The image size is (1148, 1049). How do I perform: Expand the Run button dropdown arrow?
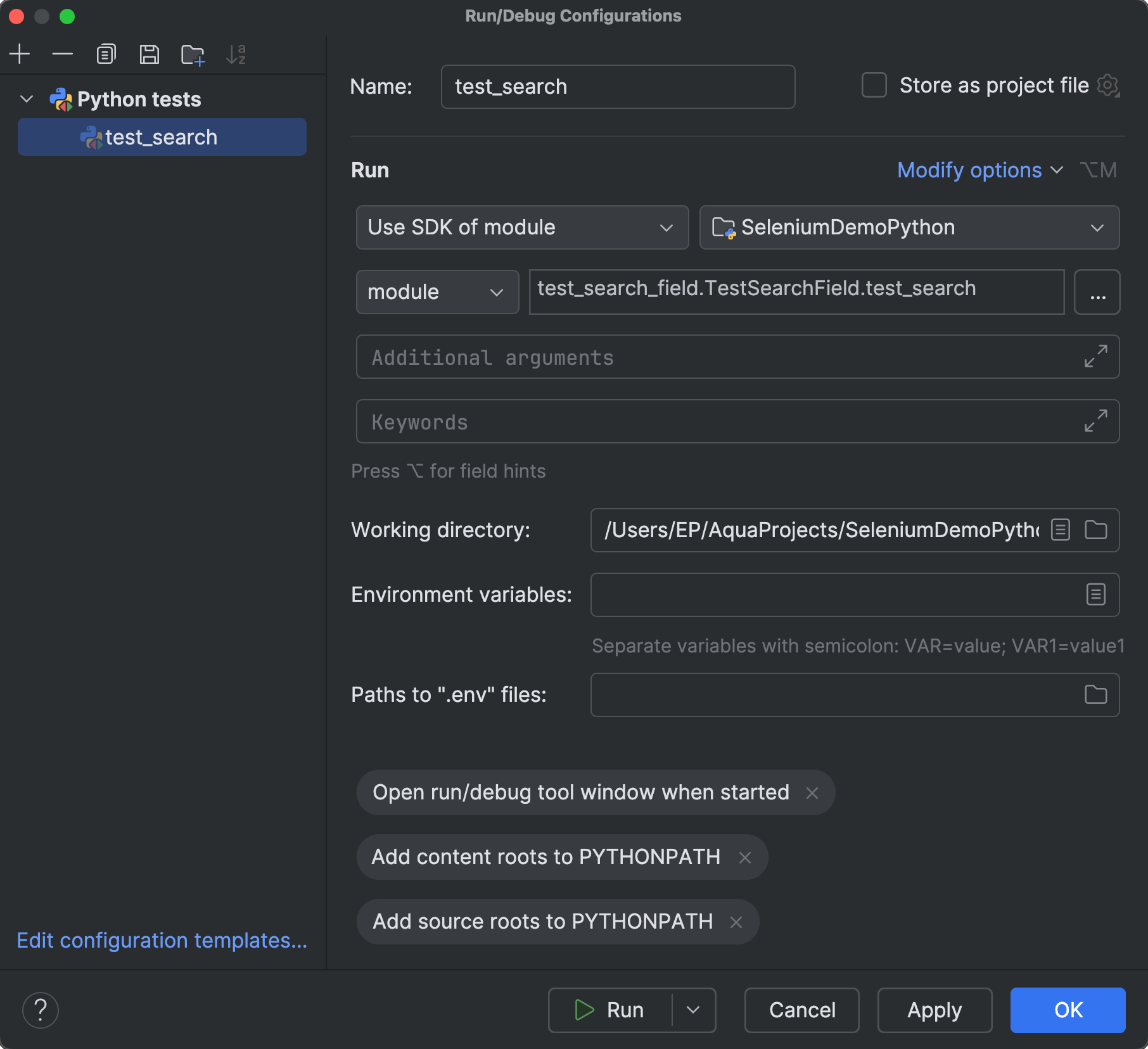click(692, 1010)
